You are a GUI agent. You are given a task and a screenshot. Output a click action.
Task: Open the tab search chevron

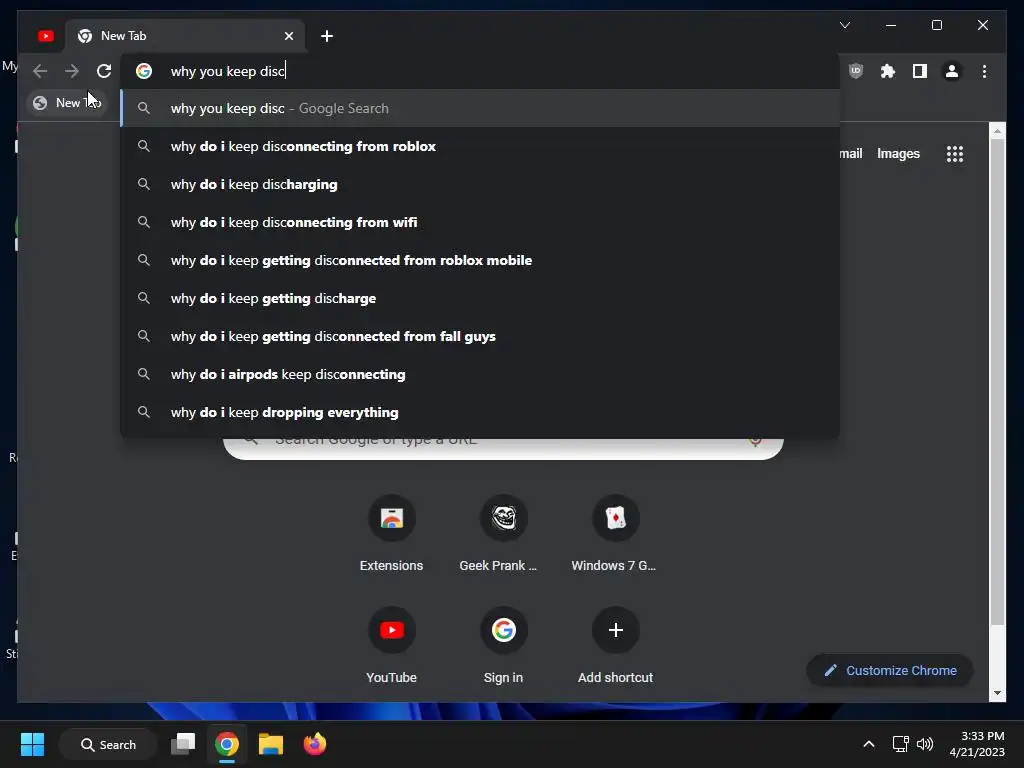pos(844,25)
